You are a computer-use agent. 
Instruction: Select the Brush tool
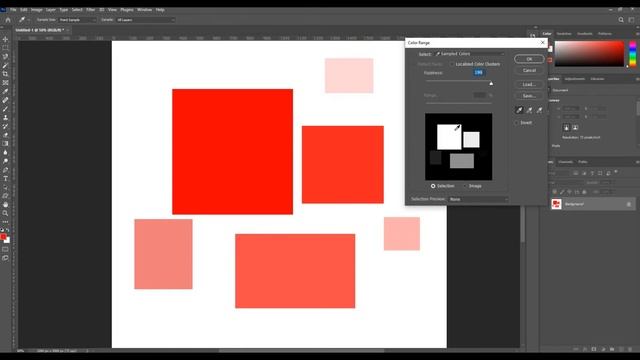(x=5, y=109)
